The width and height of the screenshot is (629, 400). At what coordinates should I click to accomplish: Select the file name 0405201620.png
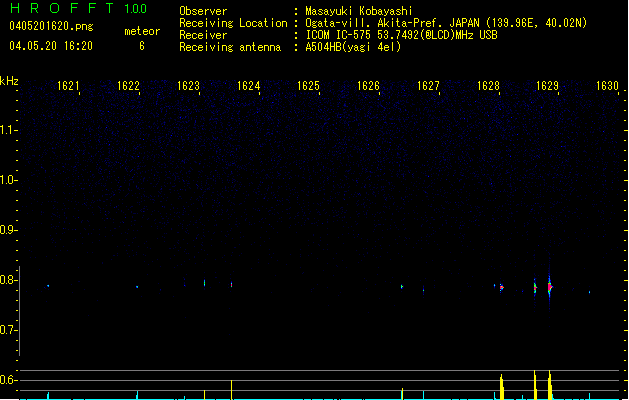pyautogui.click(x=51, y=26)
